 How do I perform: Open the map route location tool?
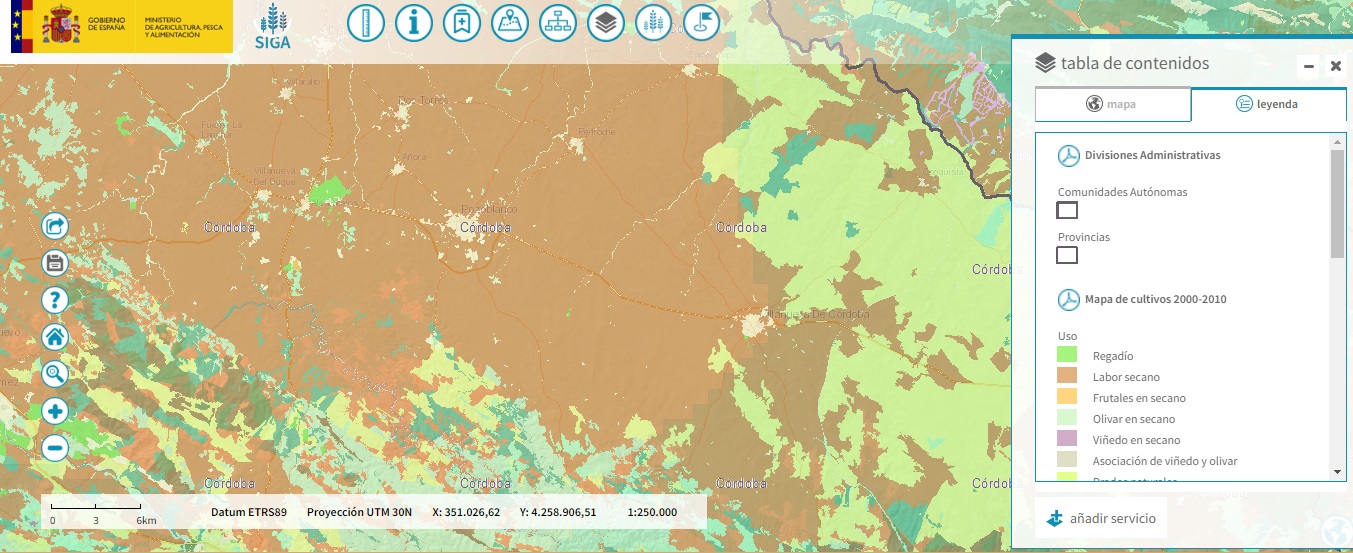coord(510,23)
